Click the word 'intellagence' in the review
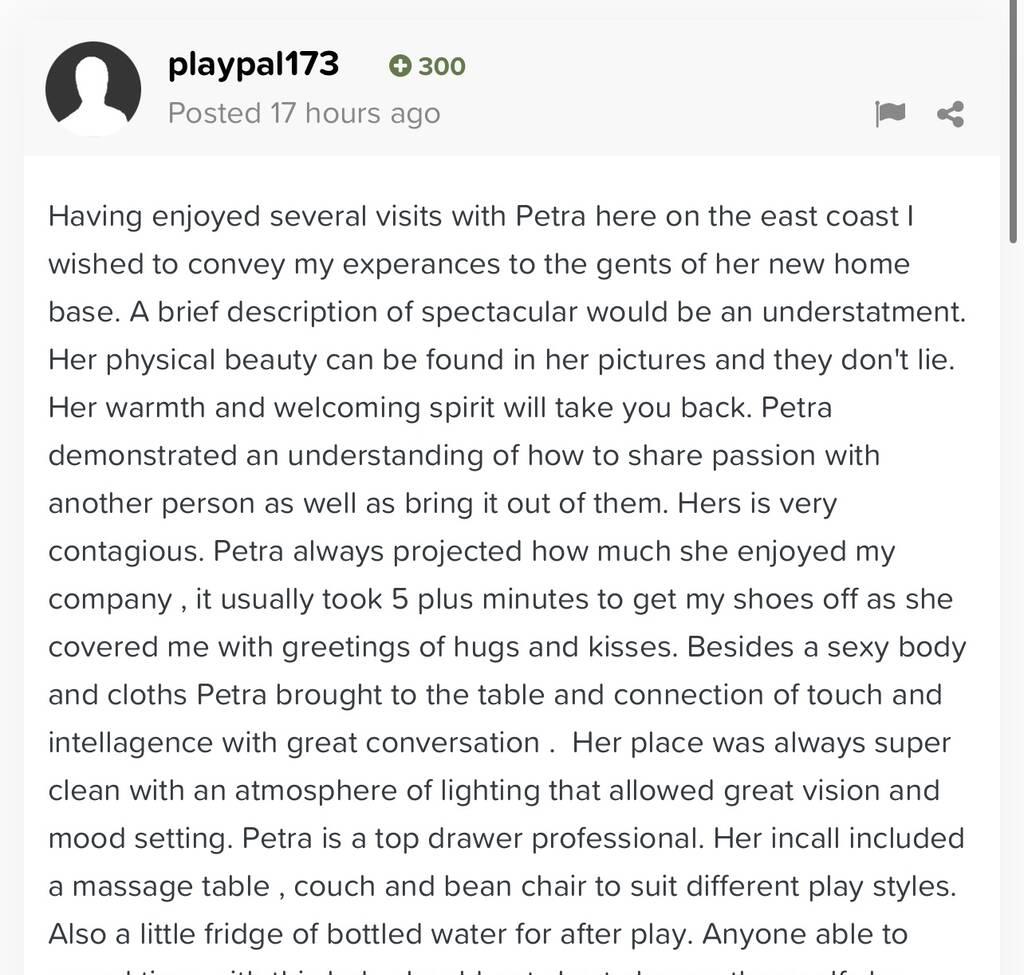The image size is (1024, 975). (131, 743)
